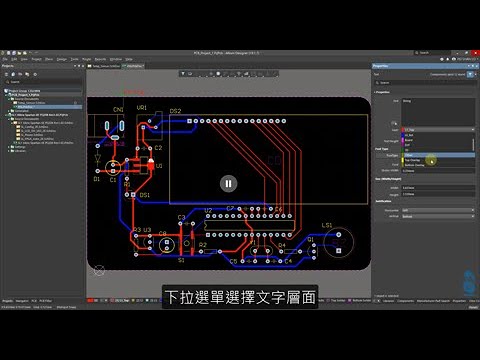This screenshot has height=360, width=480.
Task: Switch to the schematic document tab
Action: 104,66
